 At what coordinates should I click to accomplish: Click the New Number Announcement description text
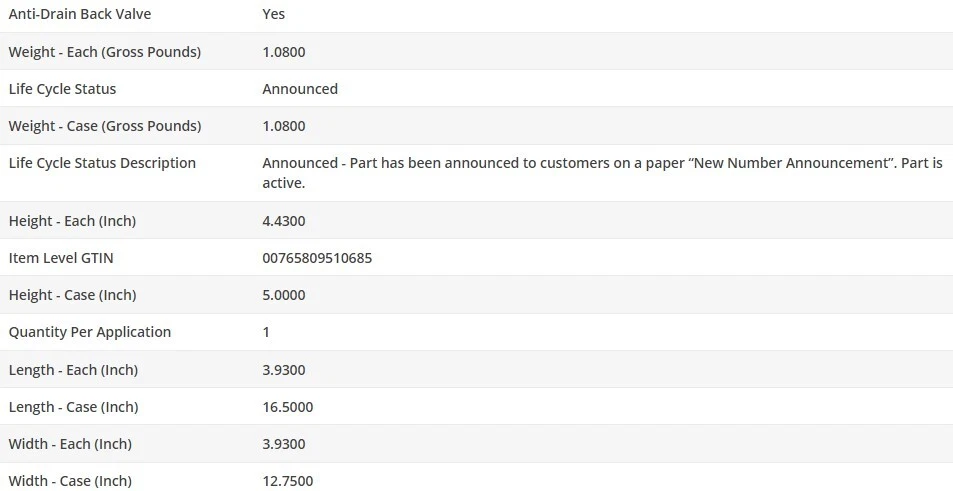click(x=602, y=172)
